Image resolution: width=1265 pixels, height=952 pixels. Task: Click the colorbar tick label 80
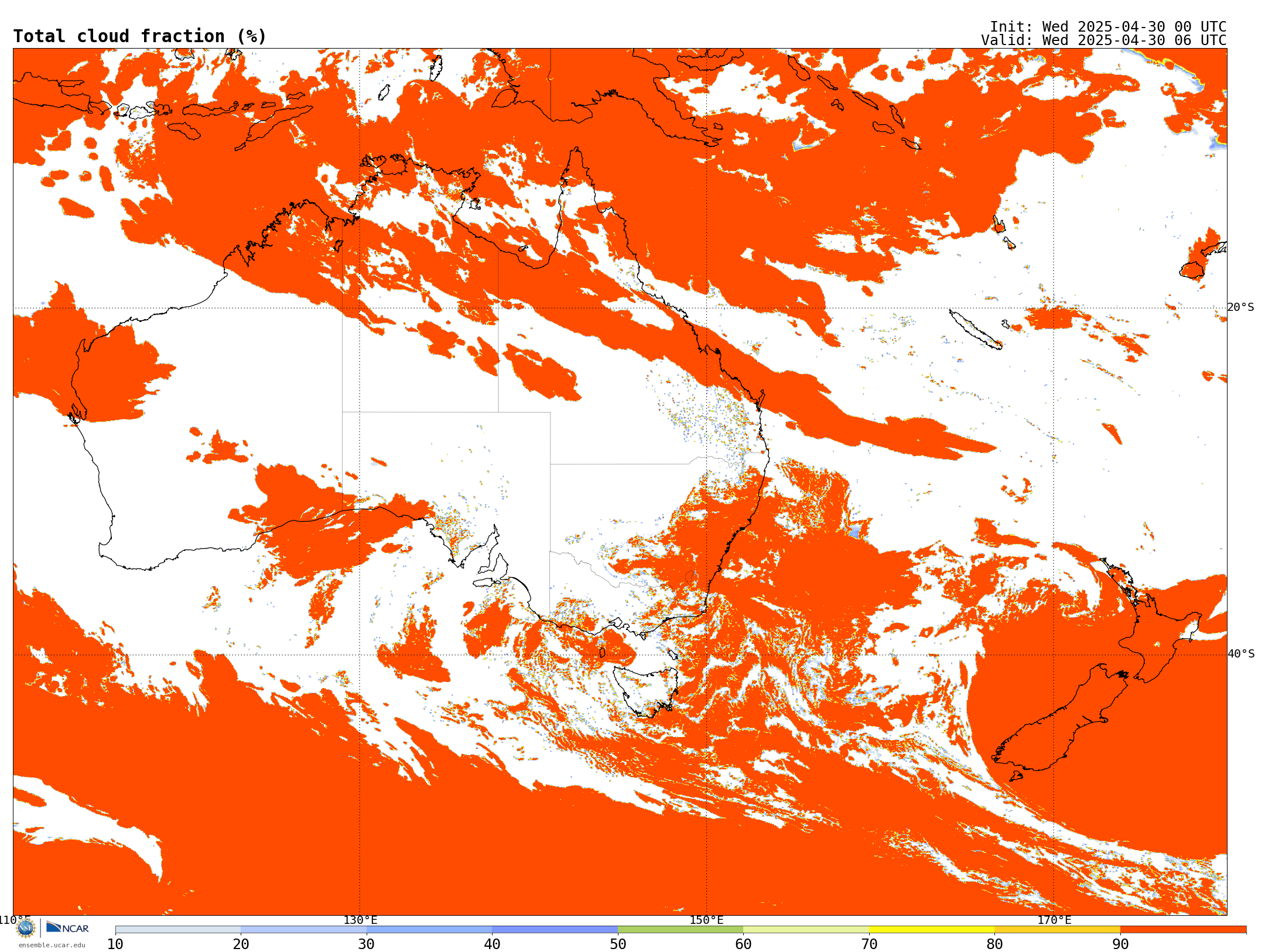994,944
